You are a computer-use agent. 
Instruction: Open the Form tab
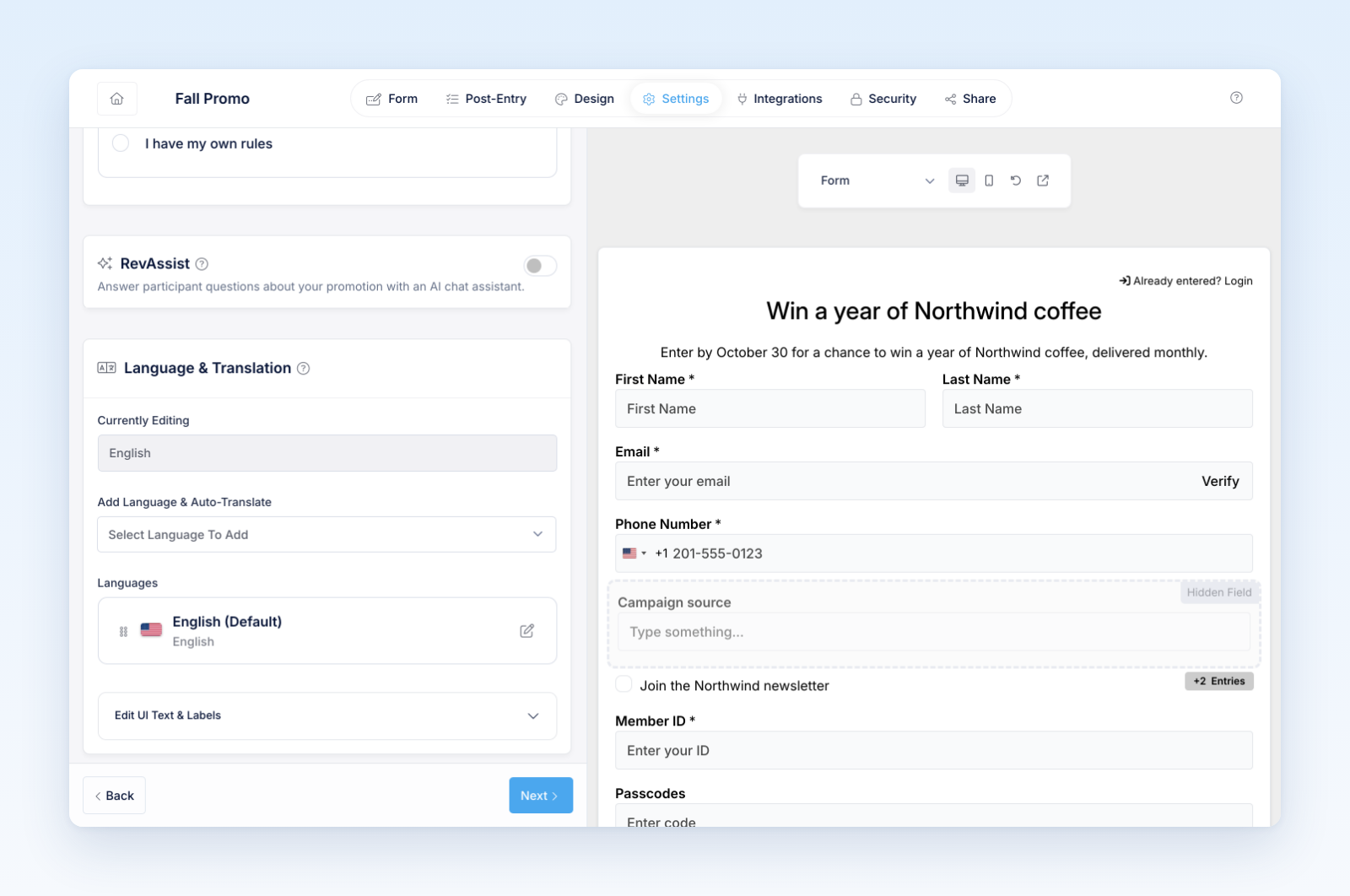coord(392,99)
